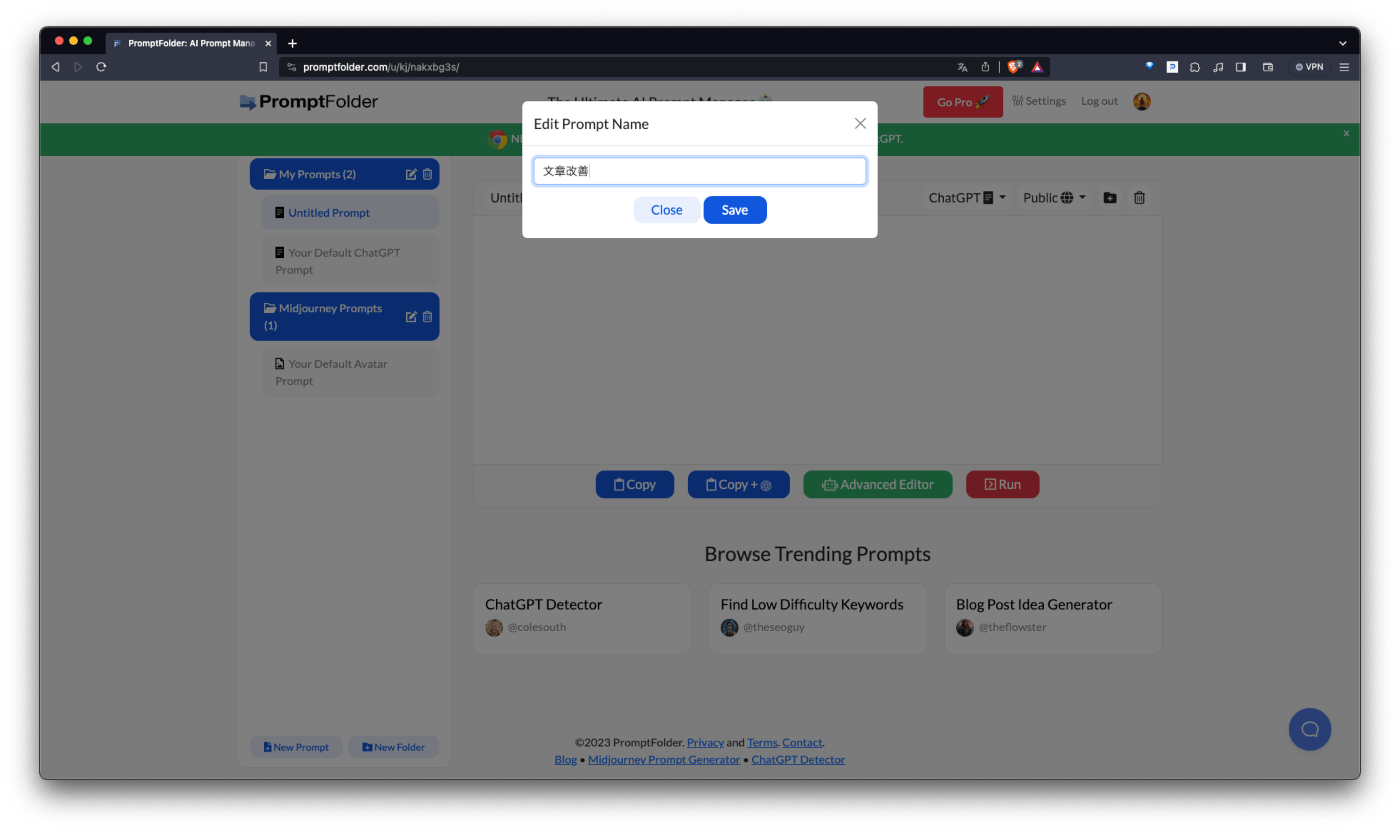
Task: Reload the page
Action: coord(101,67)
